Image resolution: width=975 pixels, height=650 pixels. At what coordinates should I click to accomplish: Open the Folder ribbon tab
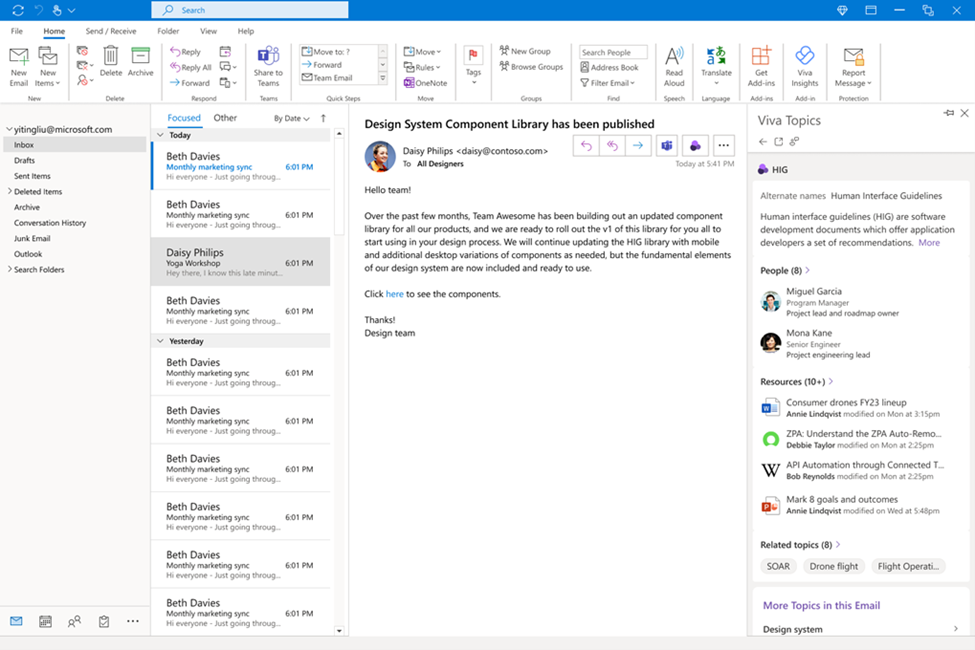pyautogui.click(x=168, y=31)
